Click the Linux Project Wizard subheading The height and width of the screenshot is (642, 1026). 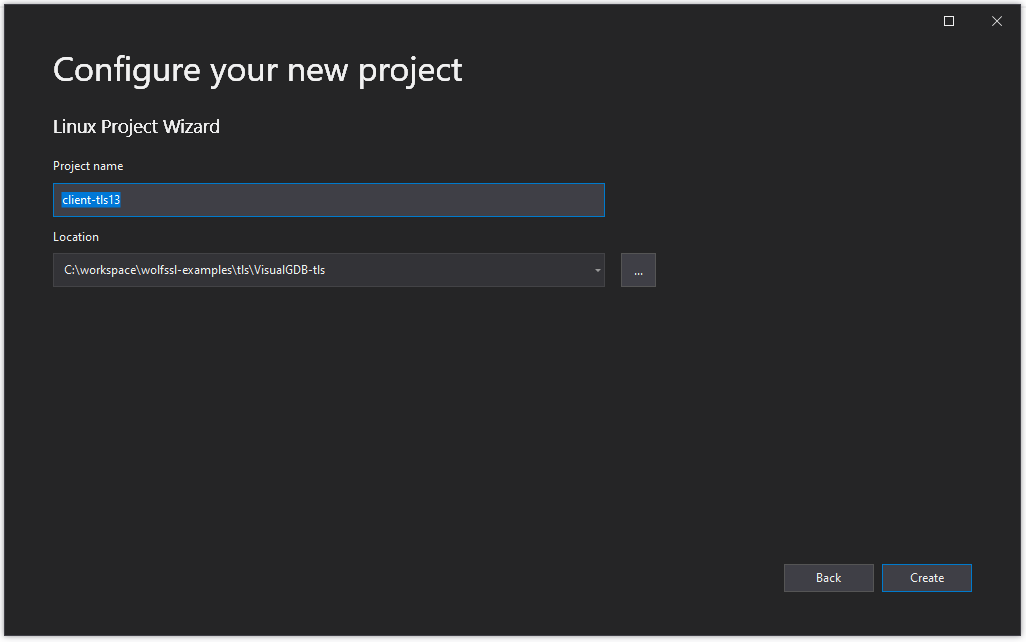point(136,126)
